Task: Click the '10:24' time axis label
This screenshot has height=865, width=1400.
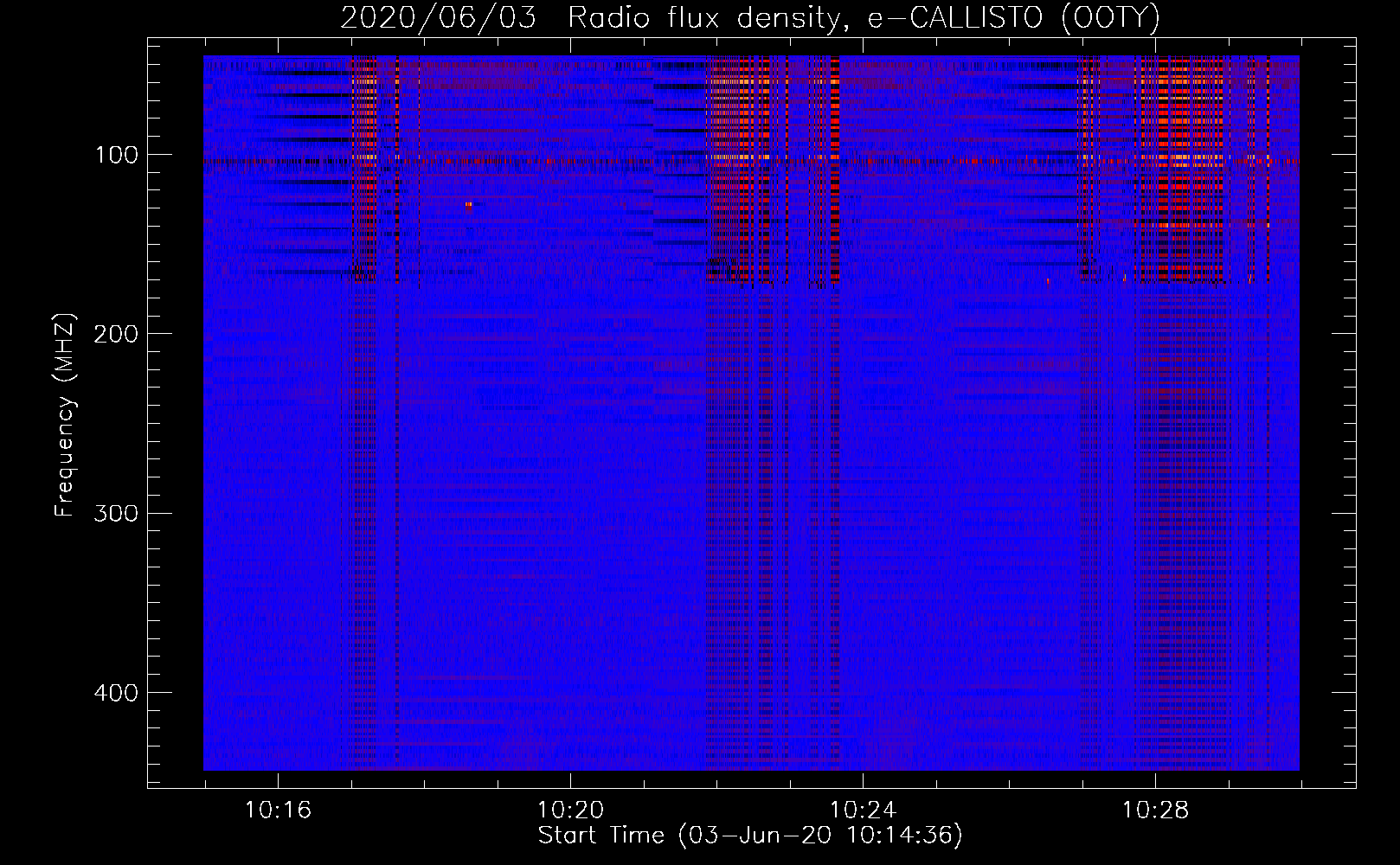Action: (863, 811)
